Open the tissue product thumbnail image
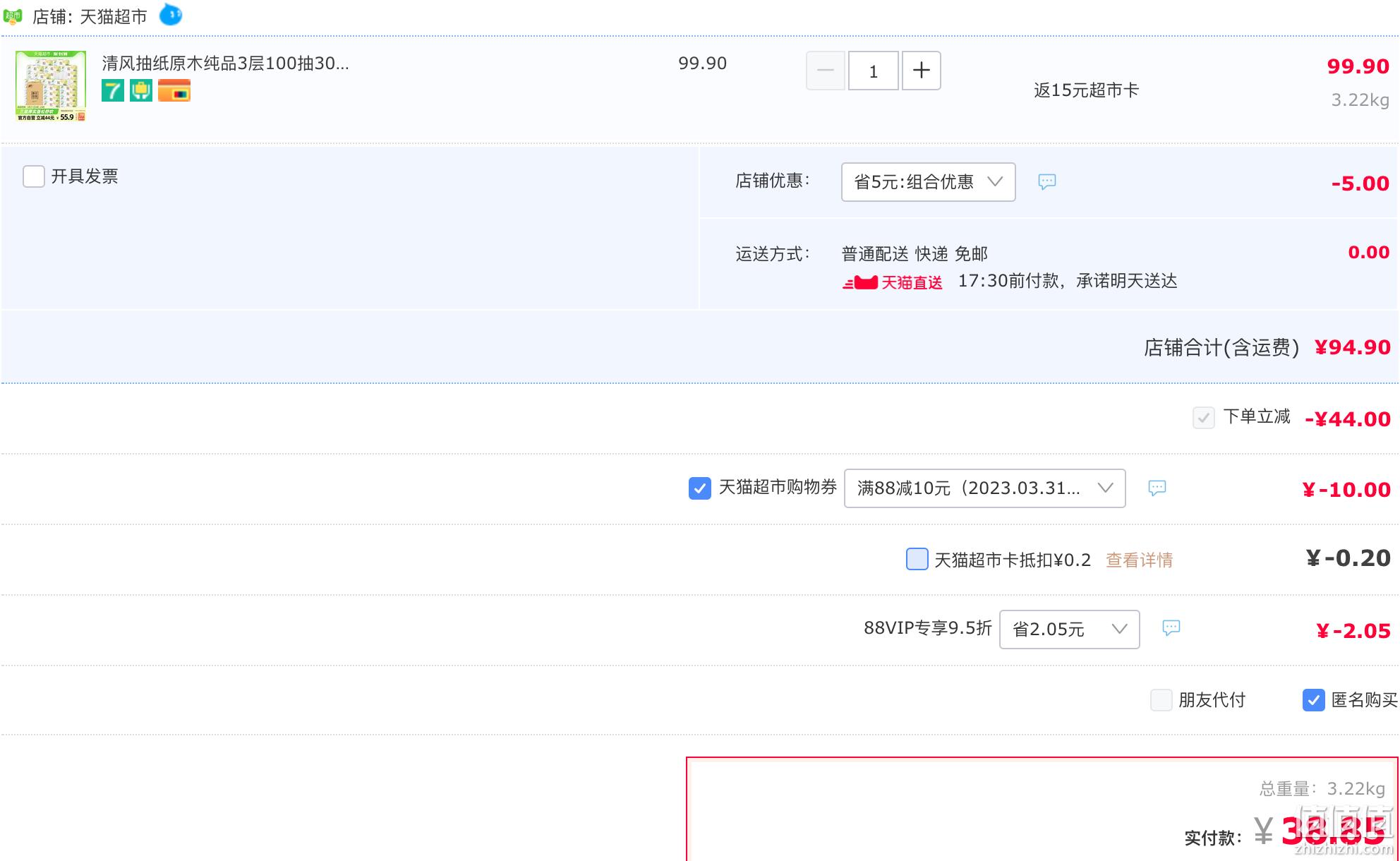1400x861 pixels. (51, 85)
